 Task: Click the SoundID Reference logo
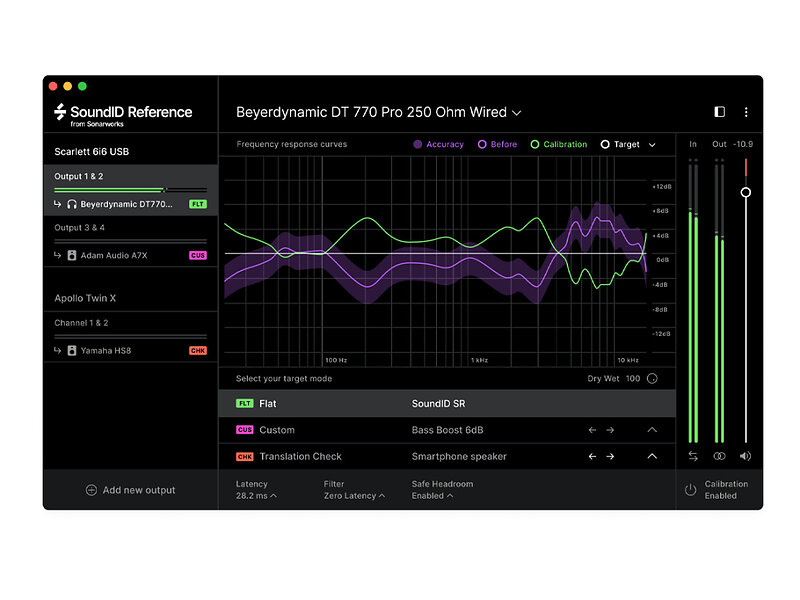click(x=123, y=115)
